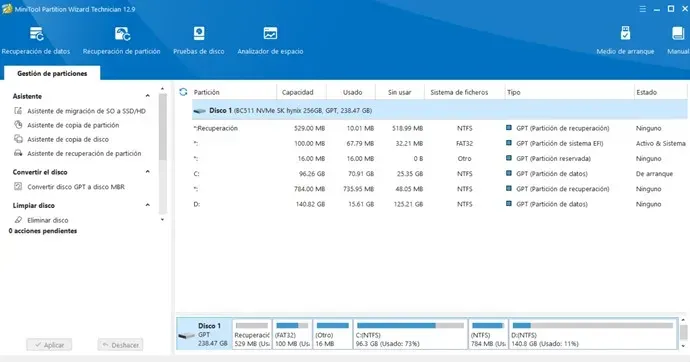Screen dimensions: 690x362
Task: Select Disco 1 in the disk map
Action: pos(204,334)
